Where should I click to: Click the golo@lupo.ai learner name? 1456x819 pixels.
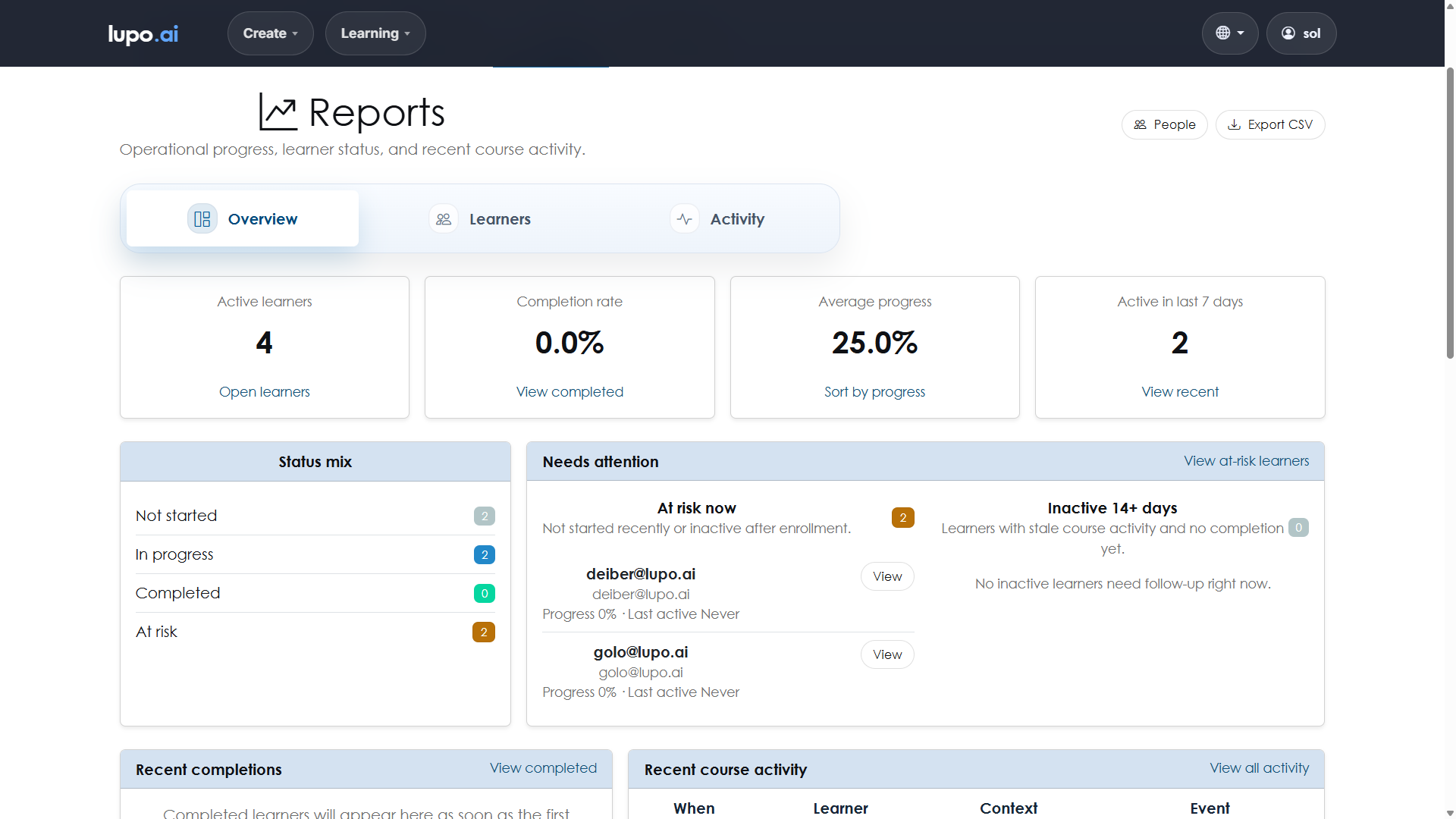641,652
